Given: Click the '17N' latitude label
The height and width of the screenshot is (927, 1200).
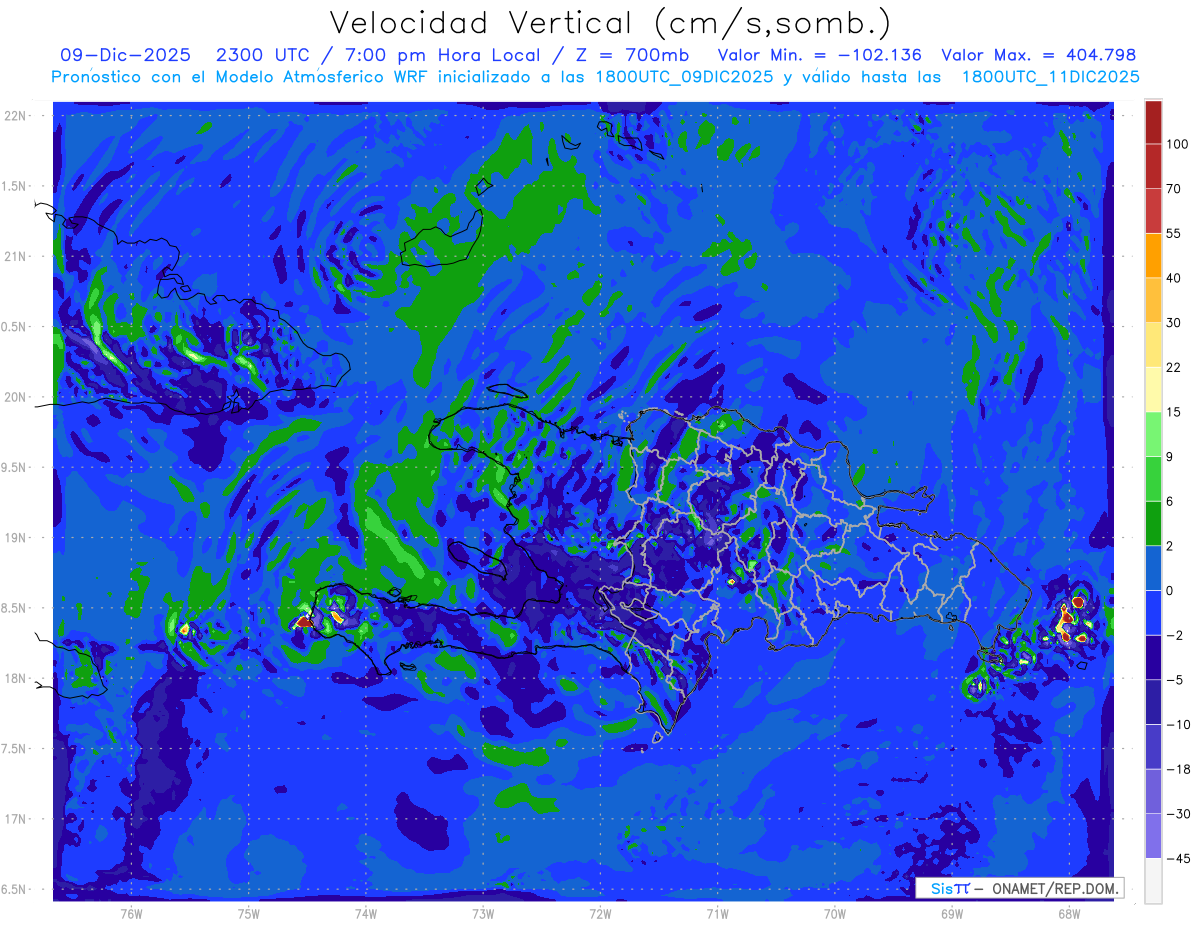Looking at the screenshot, I should pos(15,819).
